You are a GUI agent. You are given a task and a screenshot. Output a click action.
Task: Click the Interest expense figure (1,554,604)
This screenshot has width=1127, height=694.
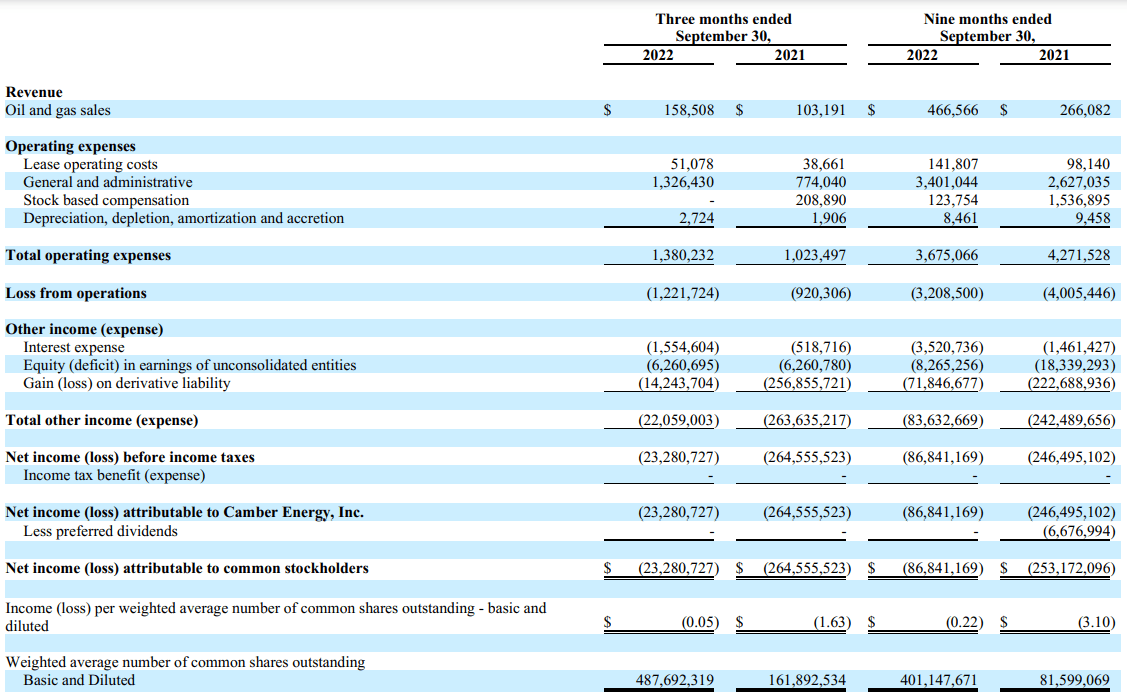coord(685,346)
